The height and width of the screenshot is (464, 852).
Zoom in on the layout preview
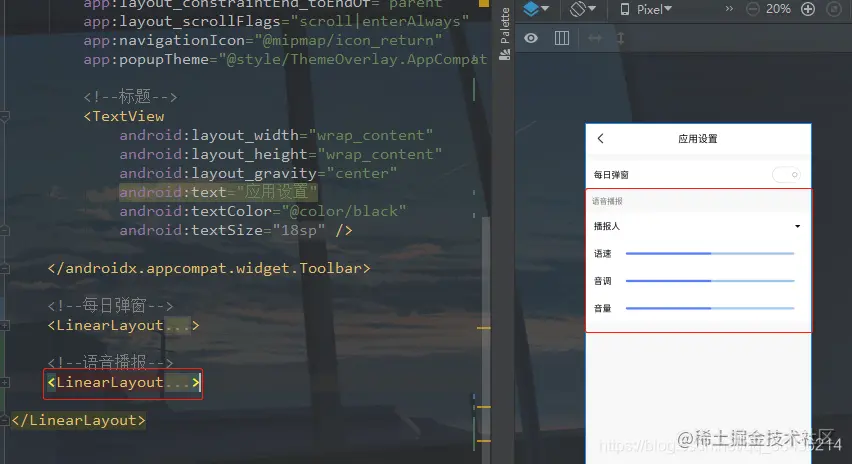click(x=808, y=9)
